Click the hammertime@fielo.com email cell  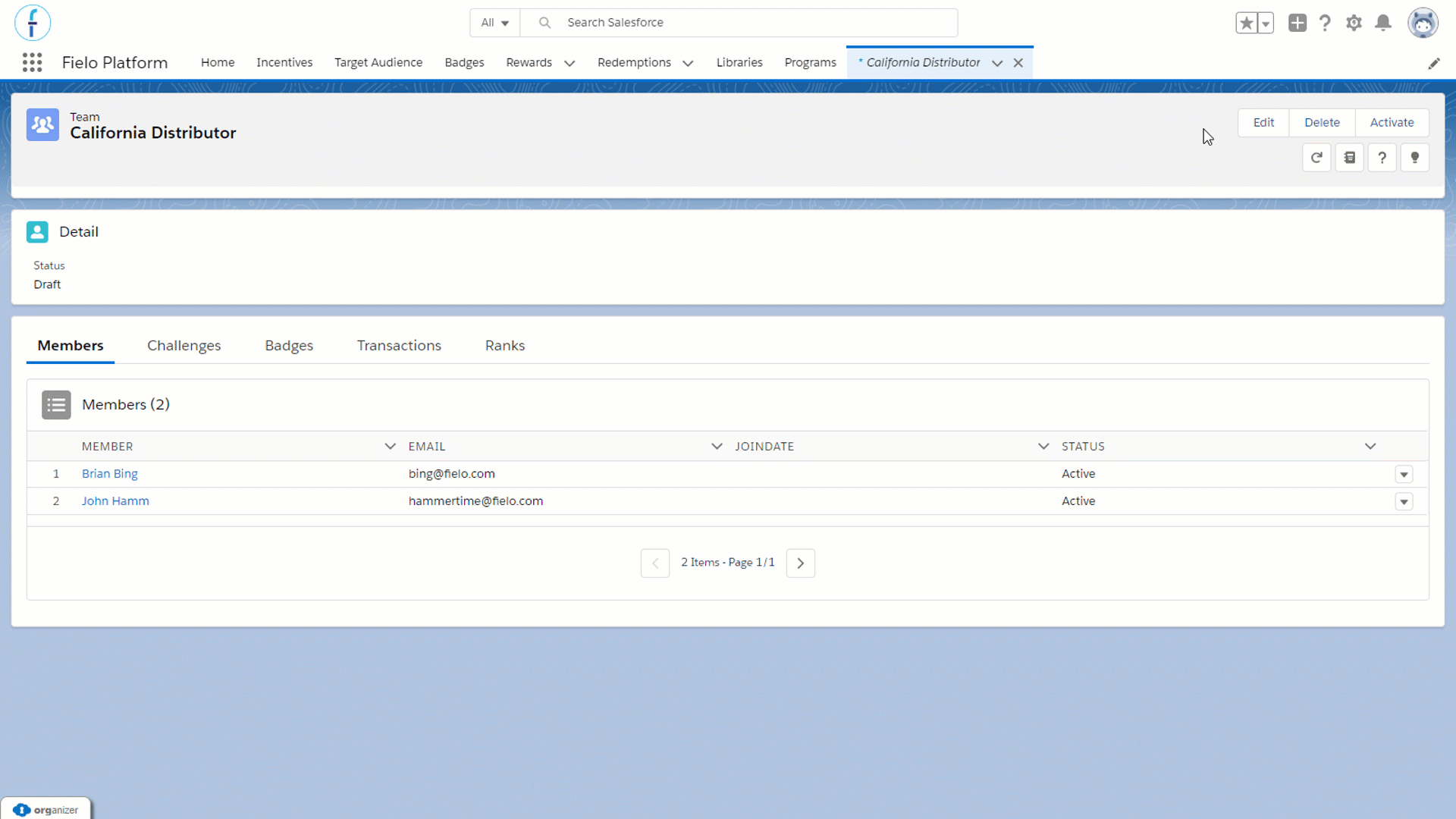pos(475,501)
